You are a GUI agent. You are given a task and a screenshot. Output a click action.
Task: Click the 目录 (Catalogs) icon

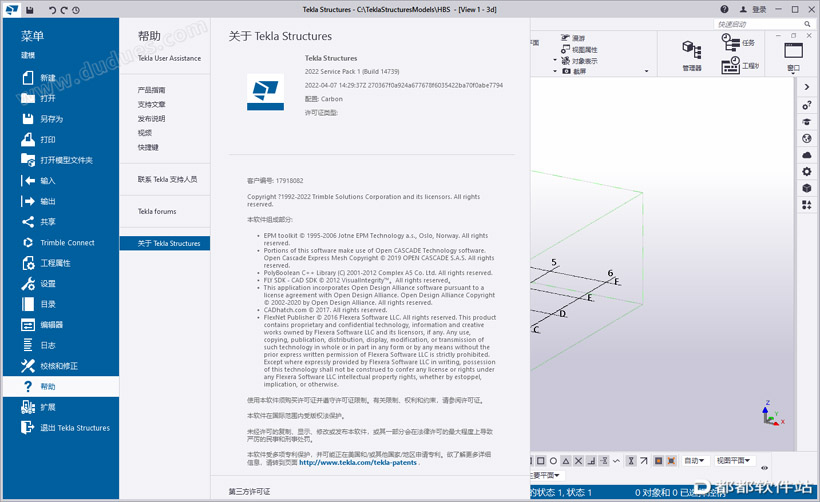point(28,304)
